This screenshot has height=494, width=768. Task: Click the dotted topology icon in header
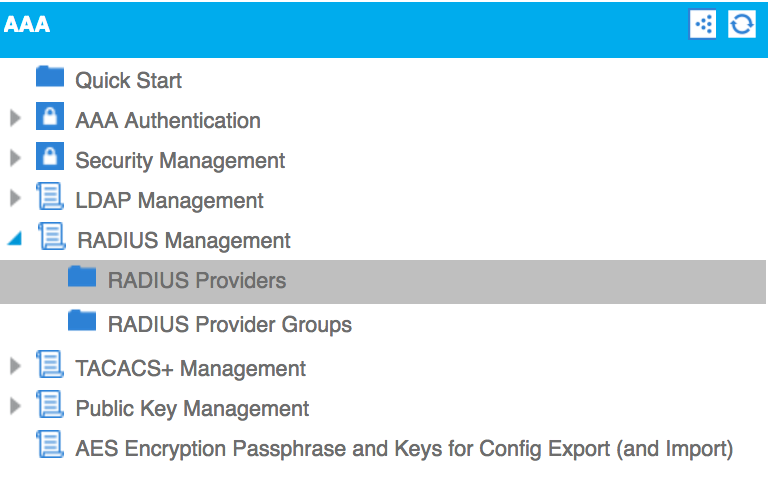pyautogui.click(x=703, y=24)
